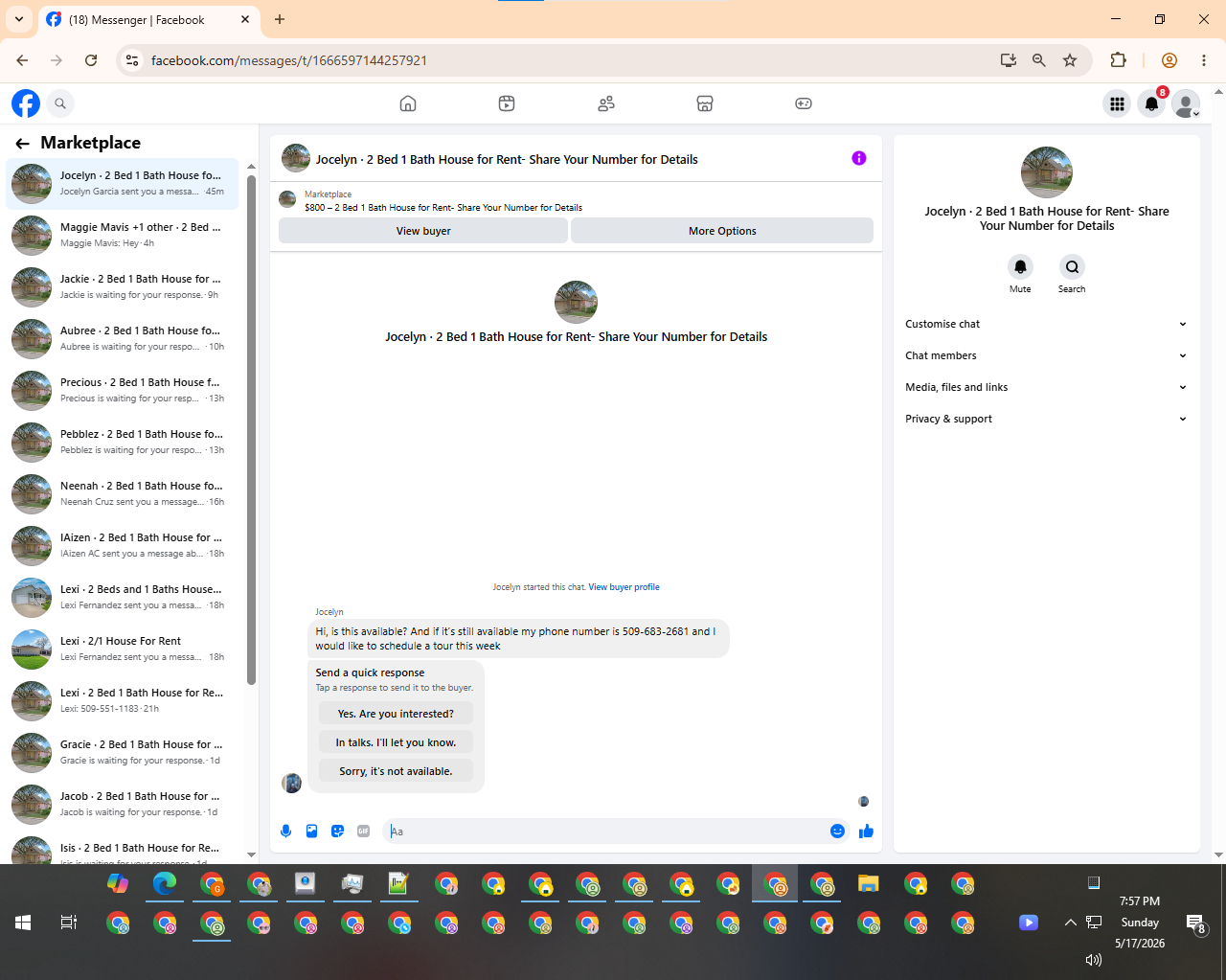The image size is (1226, 980).
Task: Send a thumbs-up like
Action: pos(866,832)
